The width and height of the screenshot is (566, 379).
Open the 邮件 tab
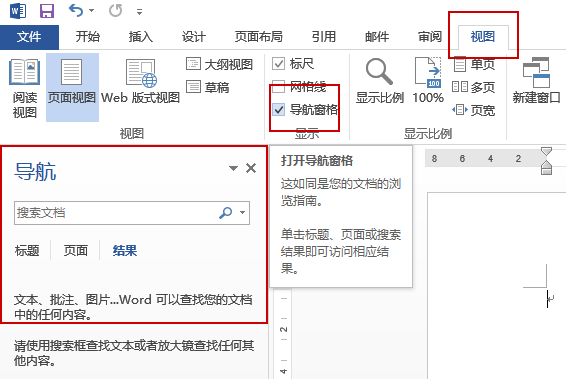point(377,36)
